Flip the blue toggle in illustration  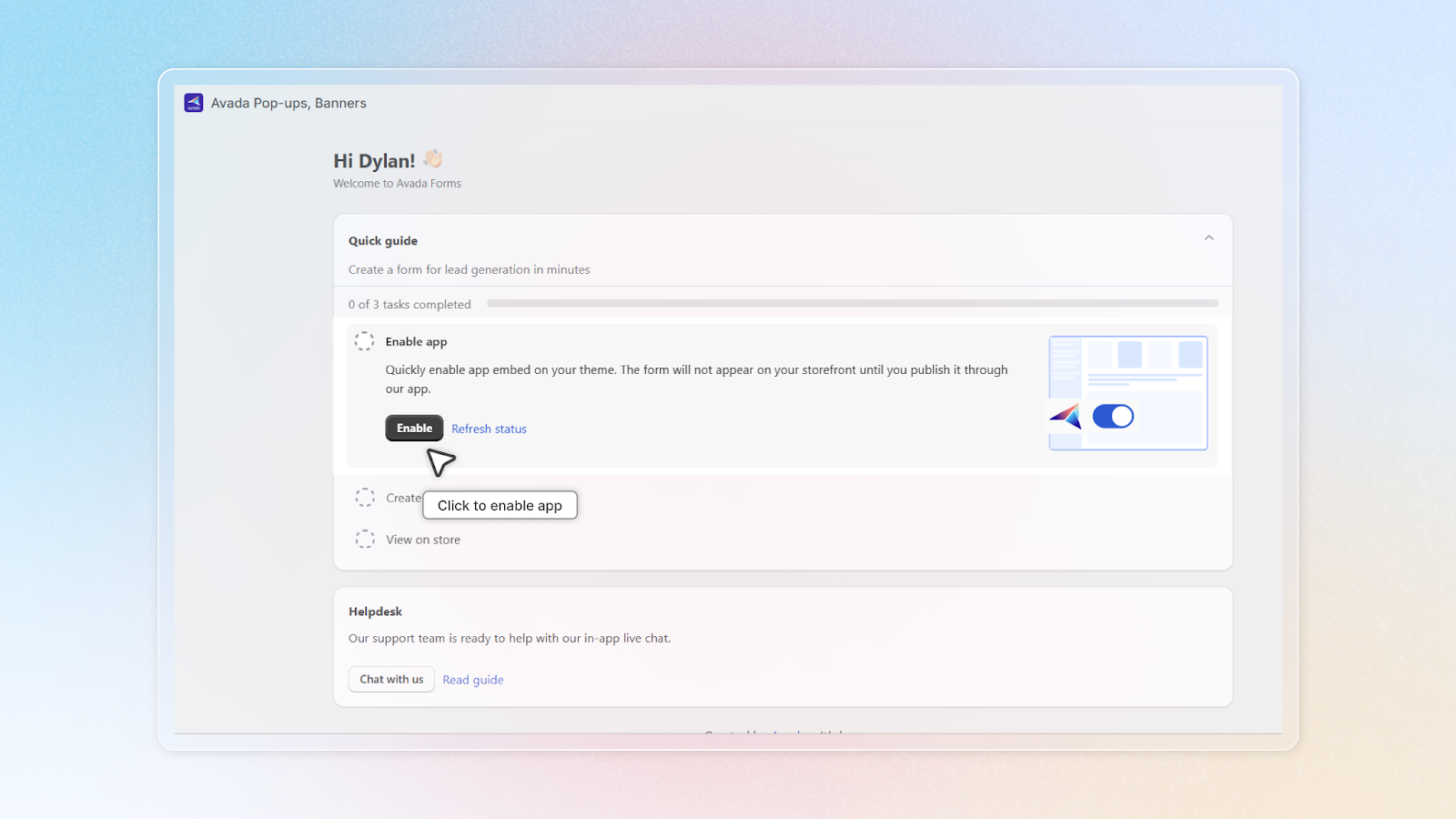[x=1113, y=417]
